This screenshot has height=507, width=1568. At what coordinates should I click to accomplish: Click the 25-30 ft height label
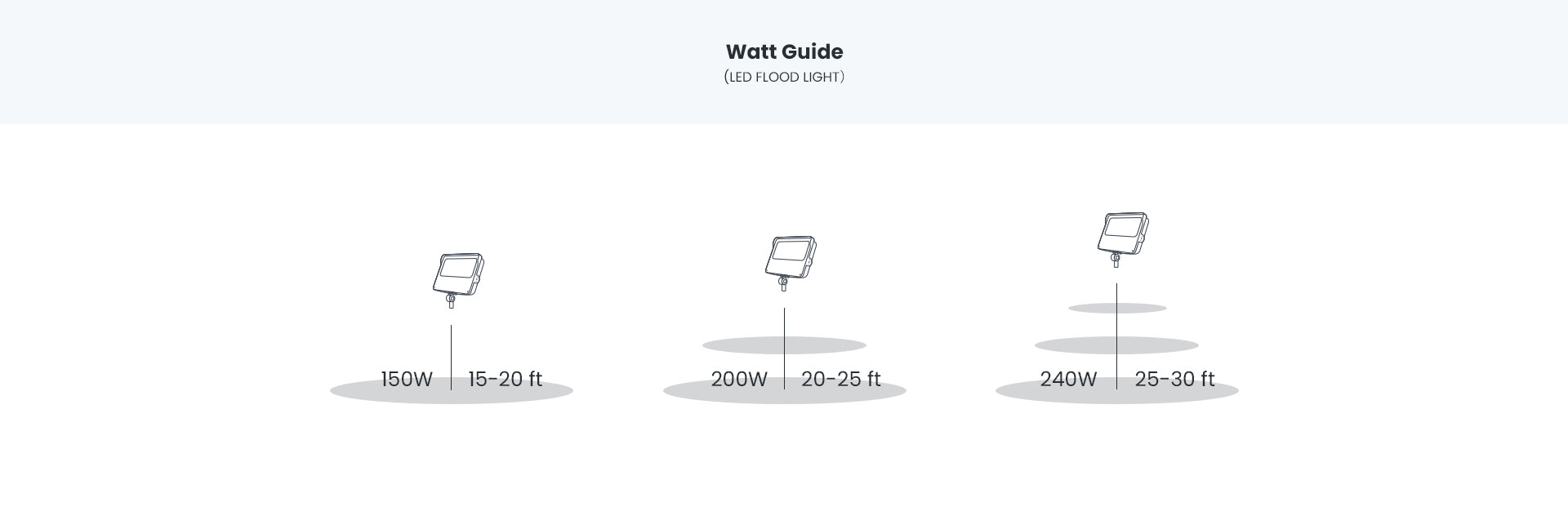(x=1174, y=380)
